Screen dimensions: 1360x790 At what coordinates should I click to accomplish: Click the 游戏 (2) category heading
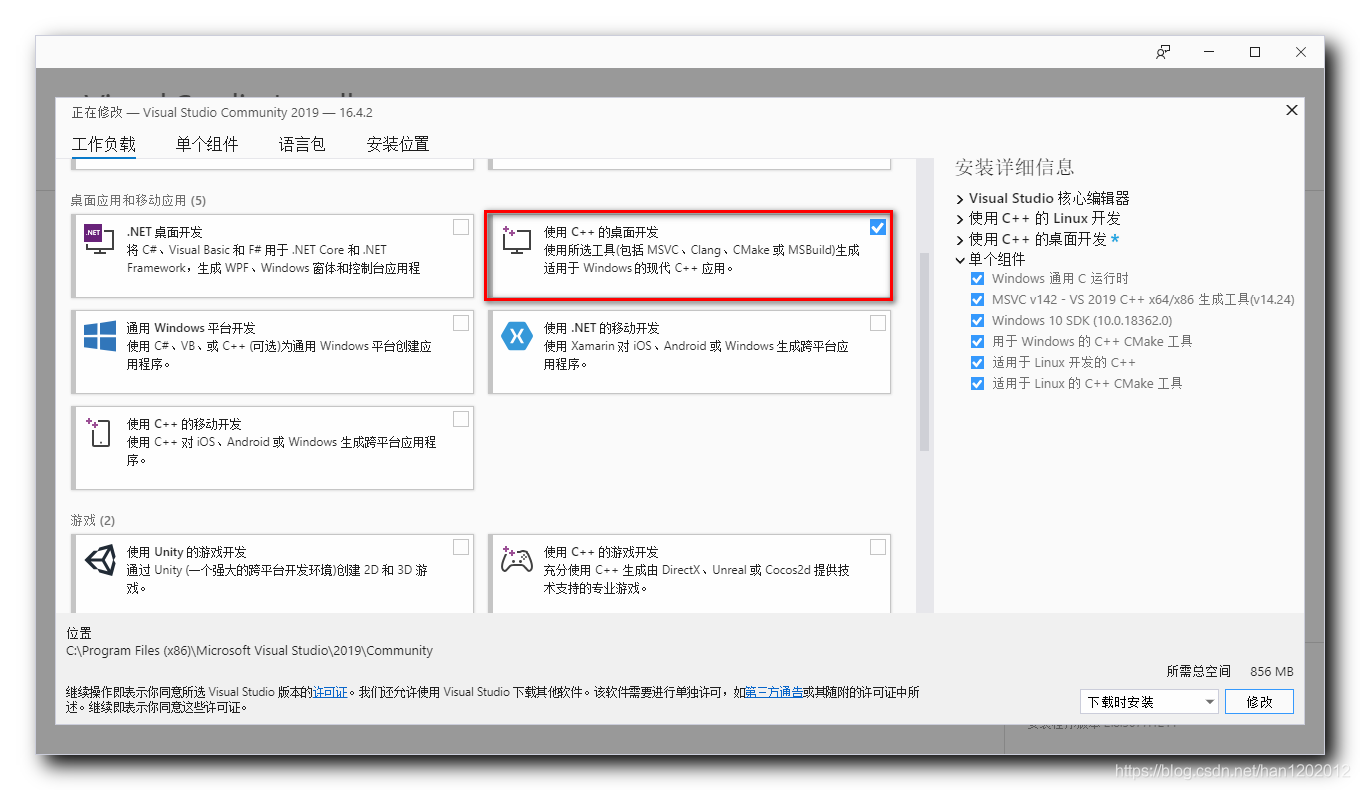tap(93, 521)
